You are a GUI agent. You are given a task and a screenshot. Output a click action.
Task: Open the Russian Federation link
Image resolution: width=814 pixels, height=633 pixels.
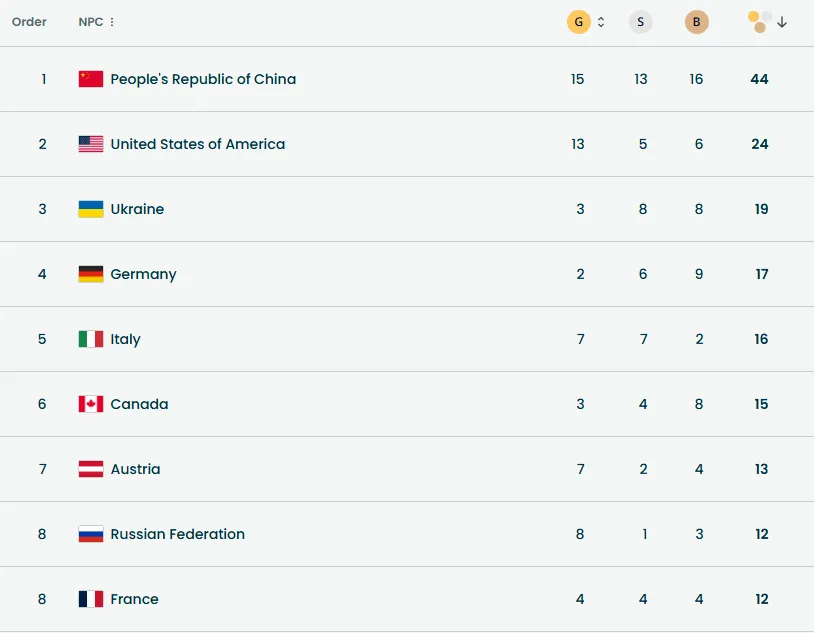click(177, 534)
